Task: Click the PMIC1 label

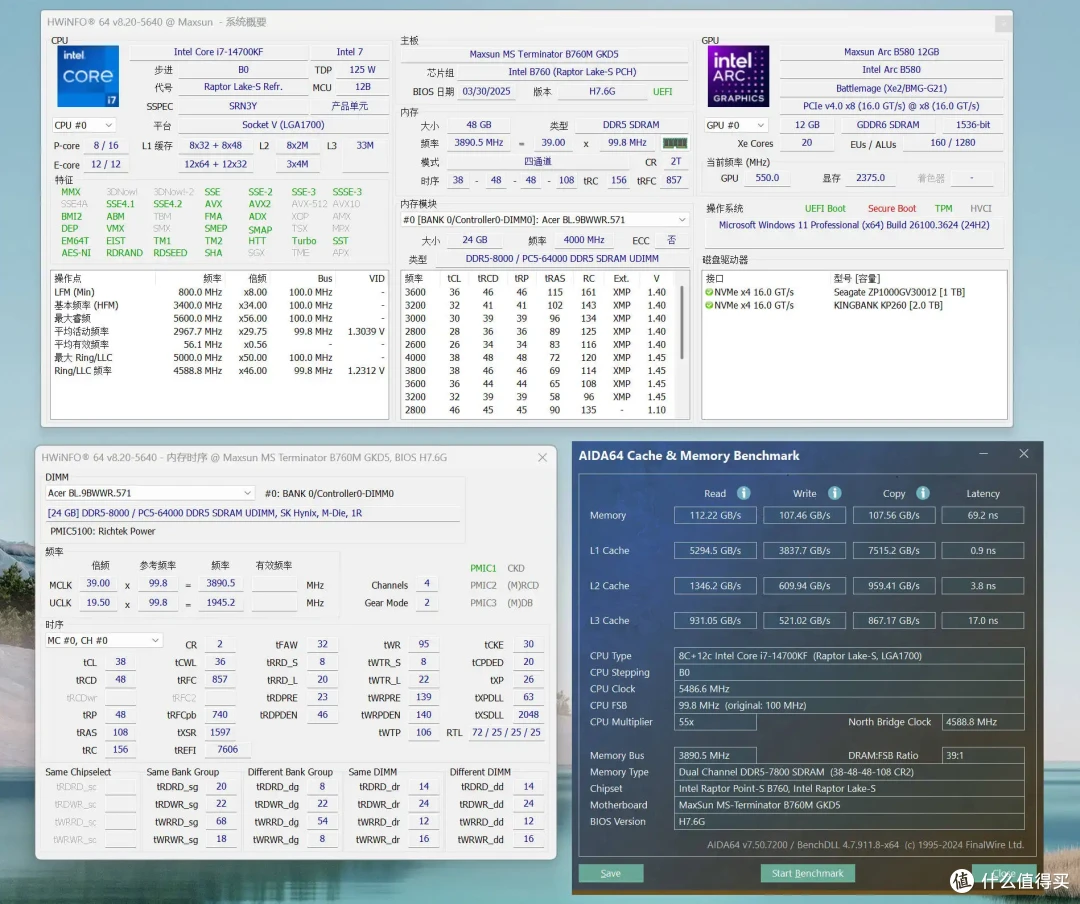Action: pos(483,568)
